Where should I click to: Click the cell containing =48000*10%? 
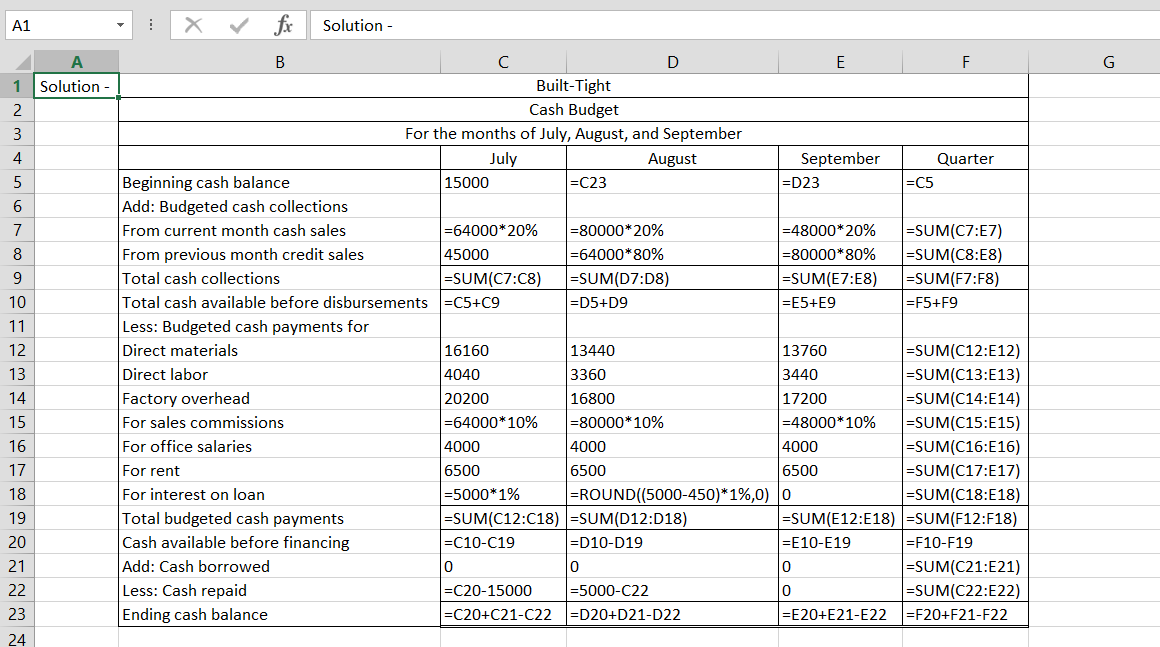click(x=840, y=422)
